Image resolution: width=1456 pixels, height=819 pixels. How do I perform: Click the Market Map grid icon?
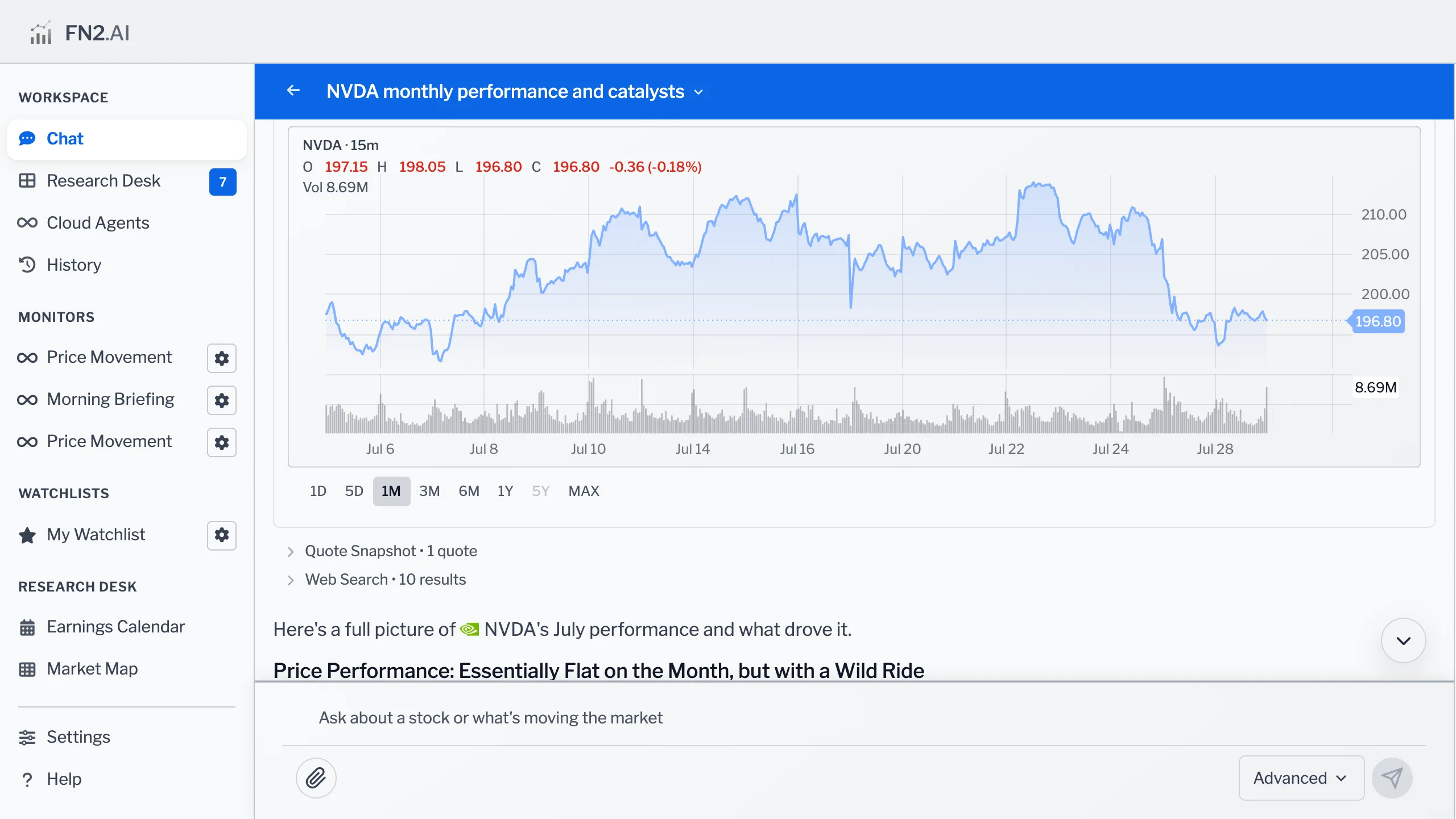pos(27,669)
